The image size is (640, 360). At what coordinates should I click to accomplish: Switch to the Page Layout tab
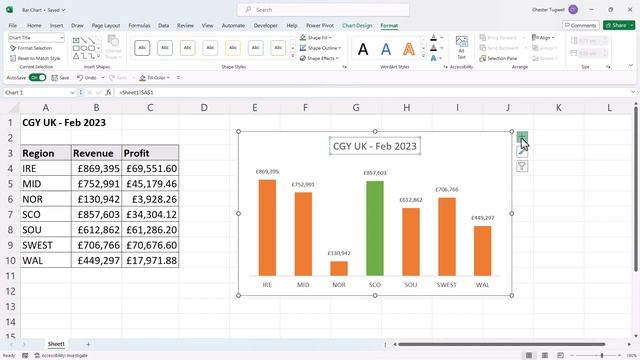(x=106, y=25)
